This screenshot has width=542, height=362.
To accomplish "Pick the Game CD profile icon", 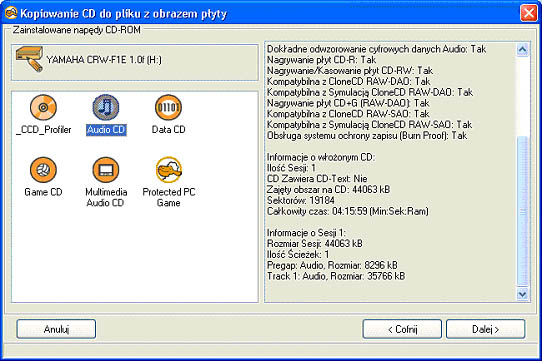I will 43,170.
